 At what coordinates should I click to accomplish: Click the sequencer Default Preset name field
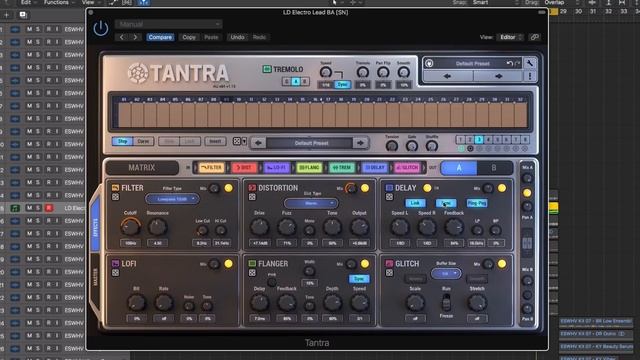(311, 143)
